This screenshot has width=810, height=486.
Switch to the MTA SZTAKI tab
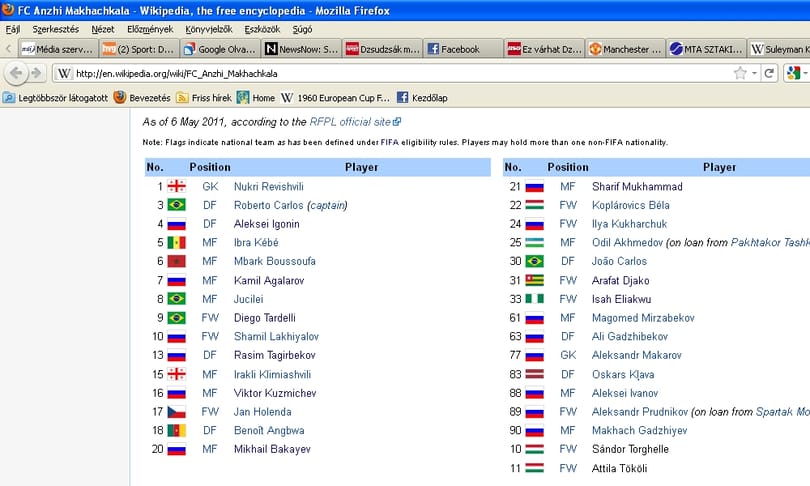pos(706,49)
